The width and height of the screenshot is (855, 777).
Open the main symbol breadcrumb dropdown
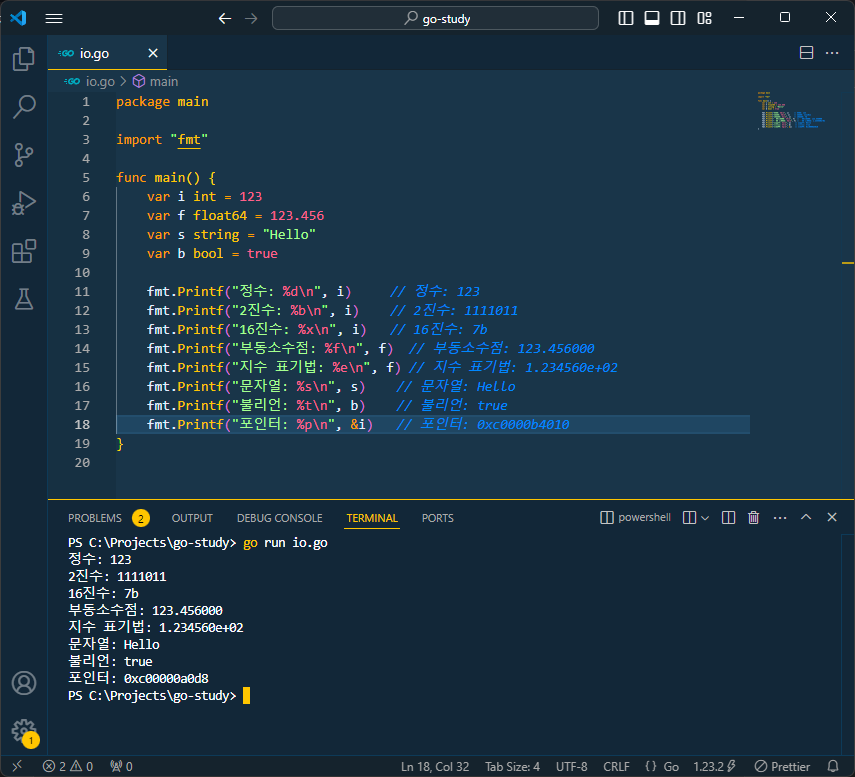156,81
